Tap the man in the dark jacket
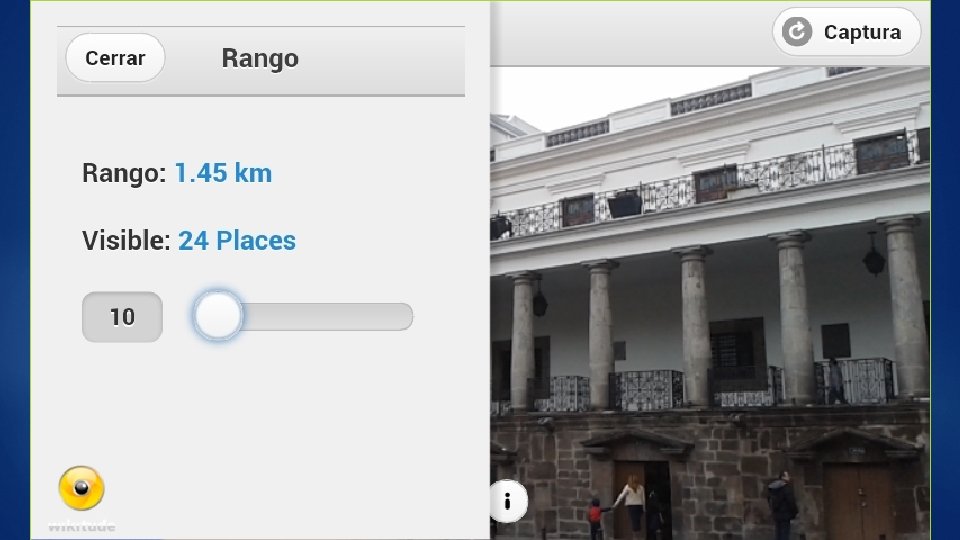The image size is (960, 540). tap(782, 505)
